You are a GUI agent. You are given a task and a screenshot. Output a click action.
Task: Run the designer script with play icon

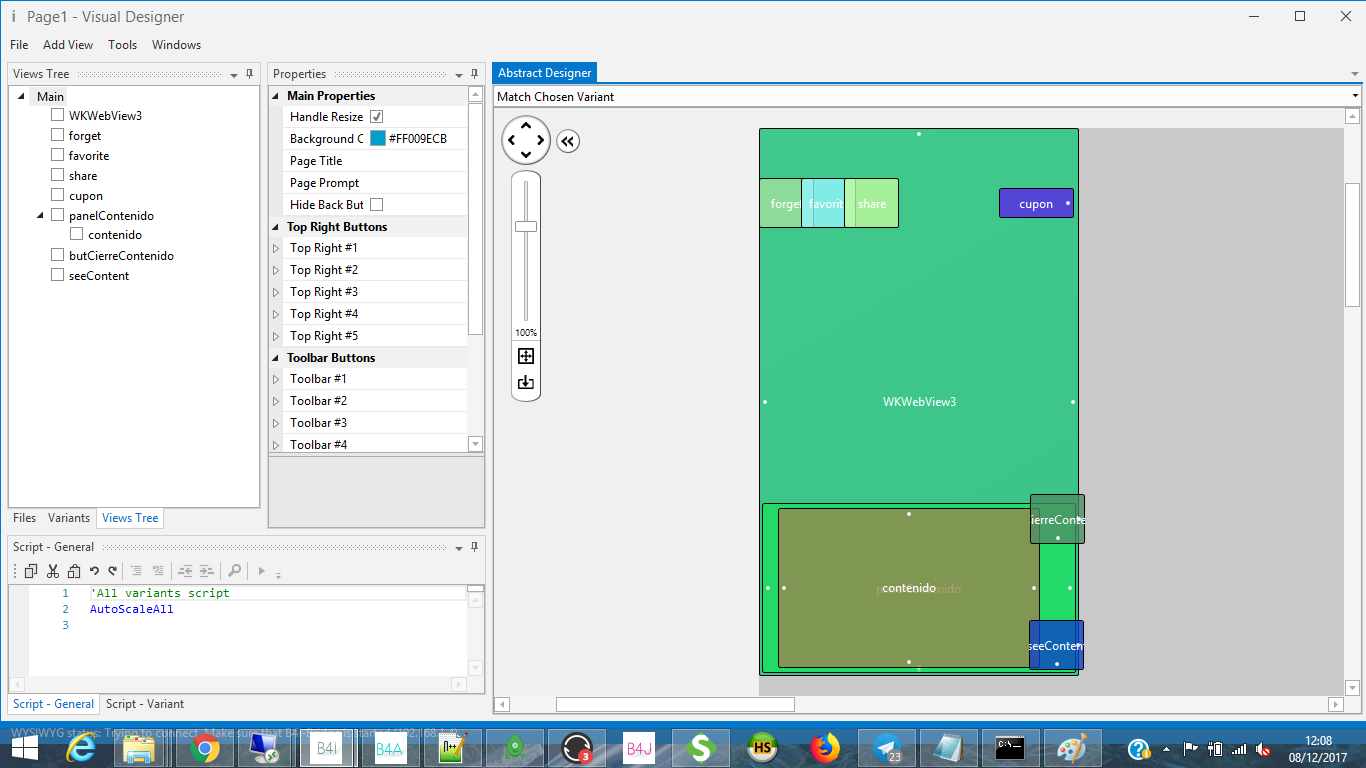[261, 571]
